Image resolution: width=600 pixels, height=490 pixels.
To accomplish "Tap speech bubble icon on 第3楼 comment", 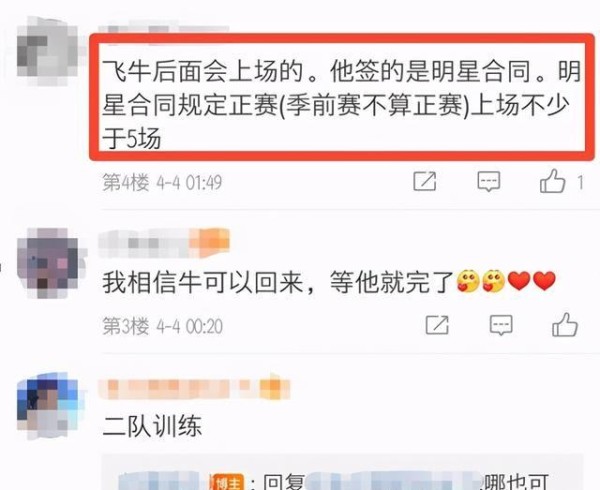I will [x=501, y=326].
